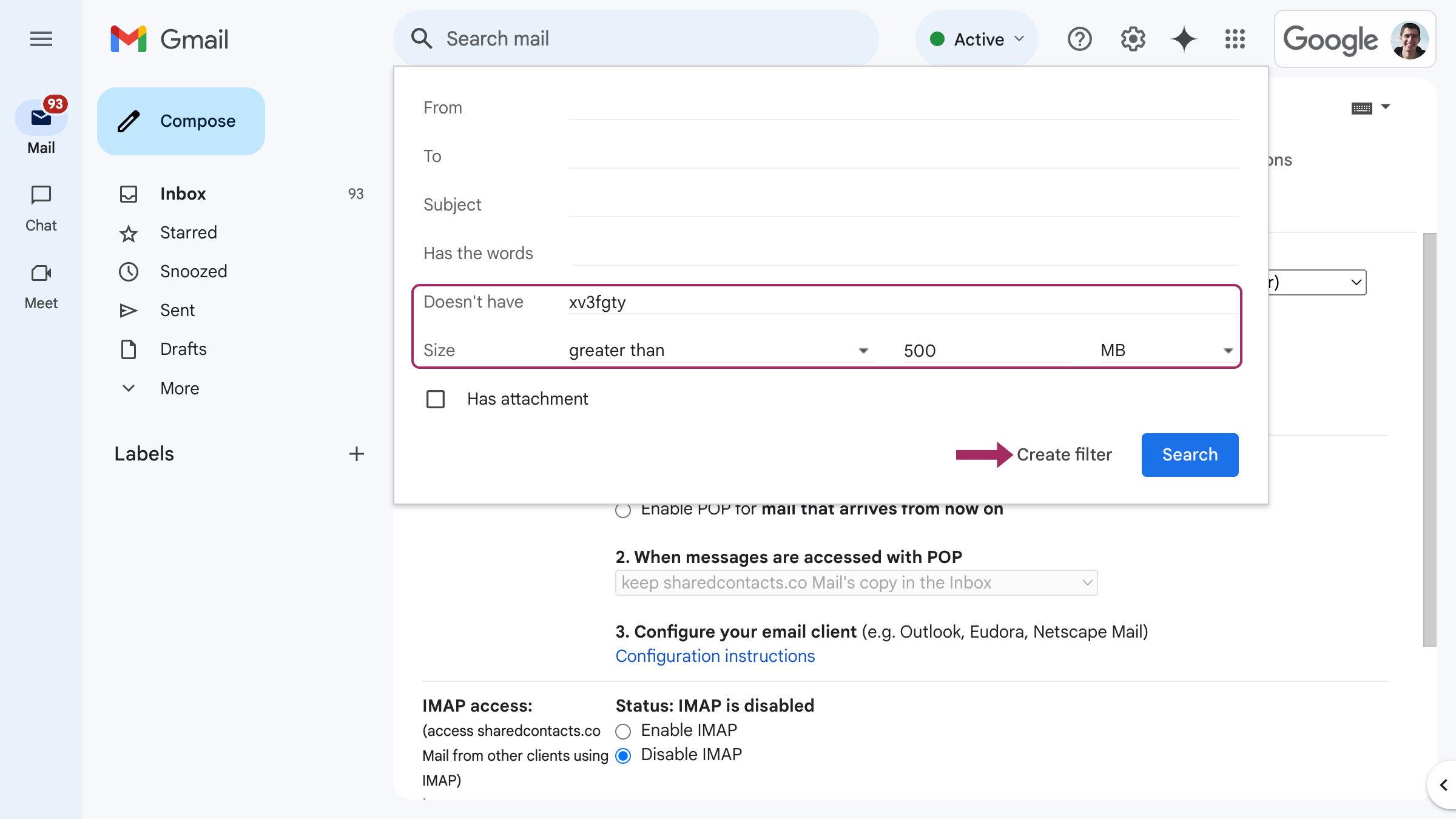Select the Enable IMAP radio button
This screenshot has width=1456, height=819.
click(x=623, y=731)
